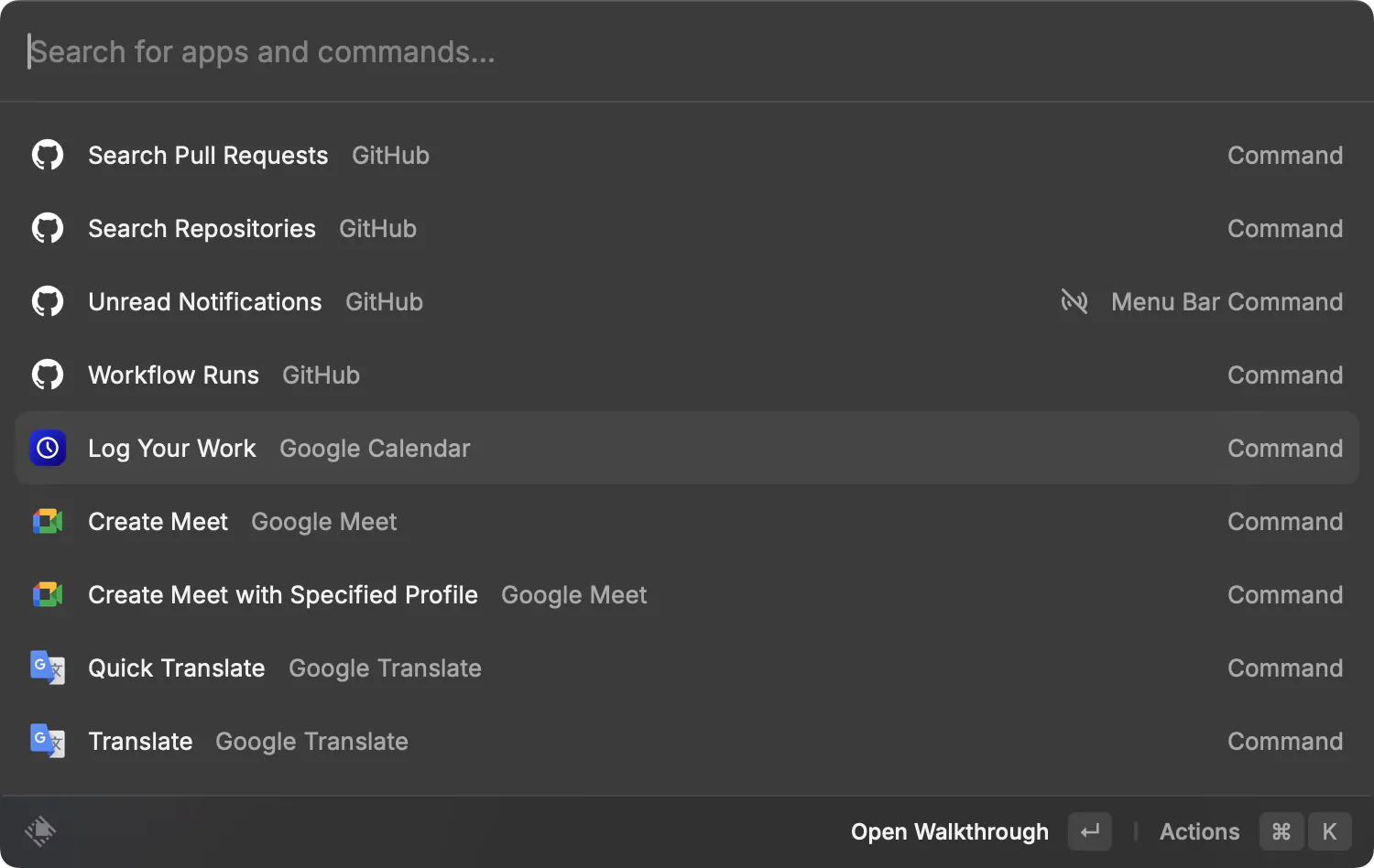
Task: Click the Raycast logo icon in the footer
Action: coord(40,831)
